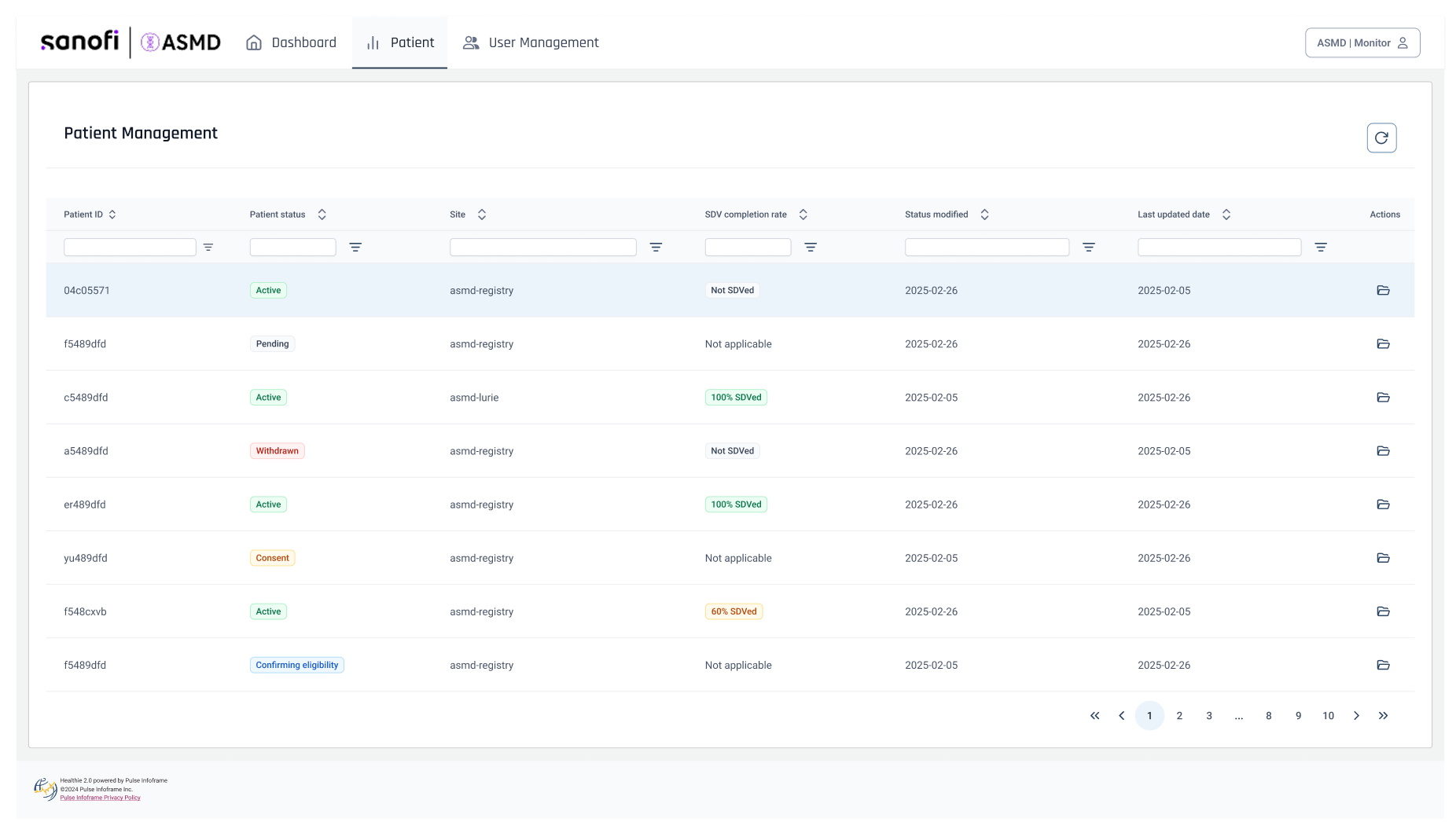Screen dimensions: 1456x822
Task: Open folder icon for patient c5489dfd
Action: [1383, 397]
